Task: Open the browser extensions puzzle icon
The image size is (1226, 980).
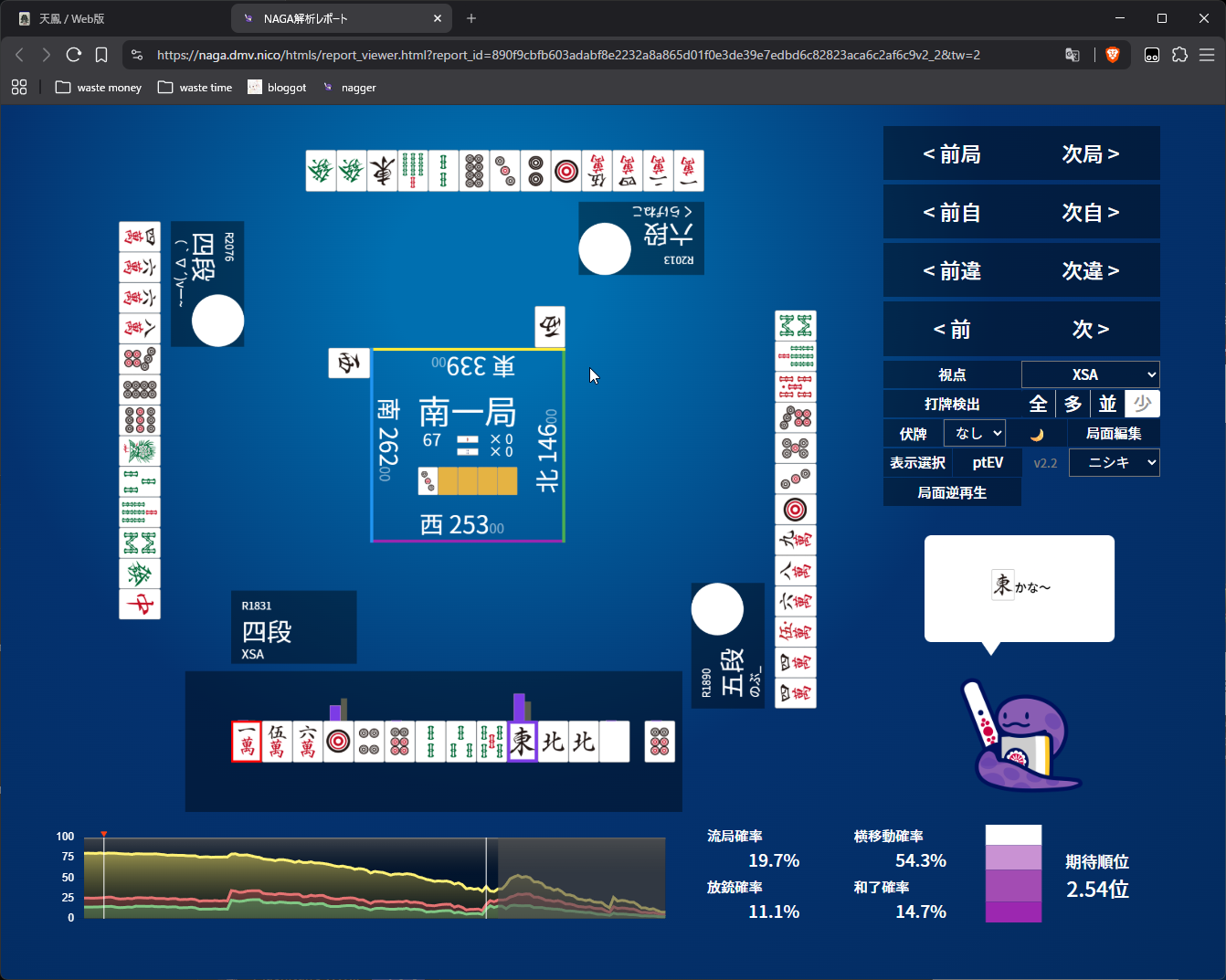Action: click(x=1179, y=55)
